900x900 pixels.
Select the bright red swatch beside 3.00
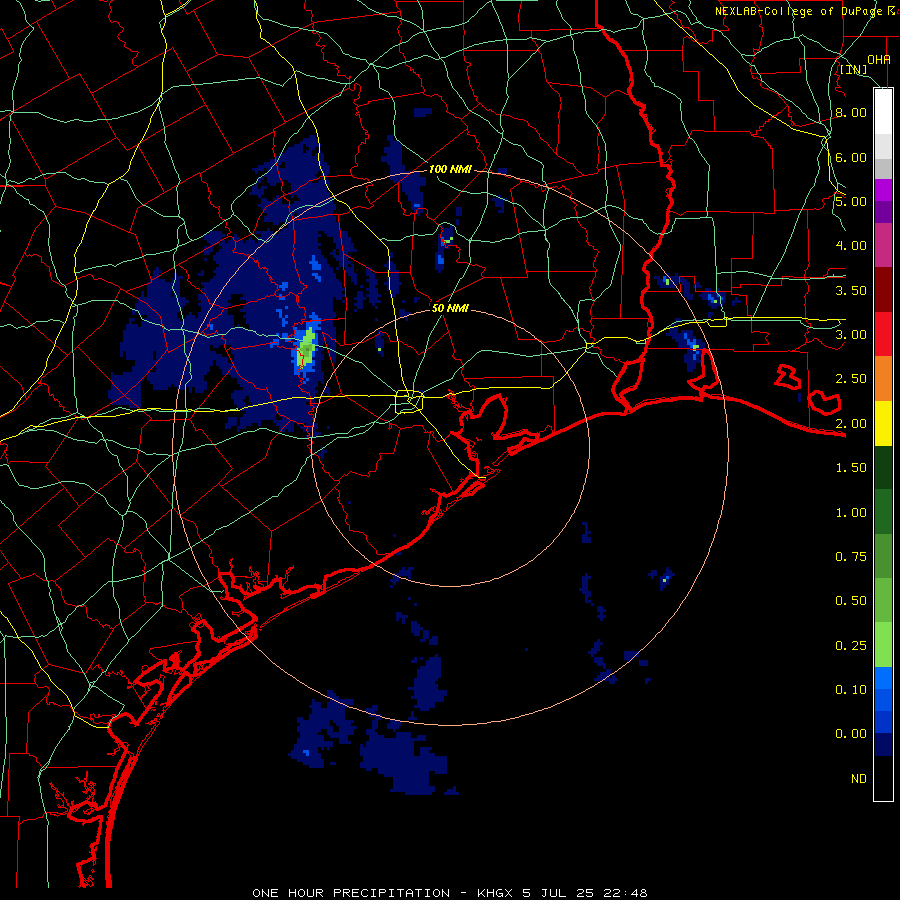click(x=883, y=334)
